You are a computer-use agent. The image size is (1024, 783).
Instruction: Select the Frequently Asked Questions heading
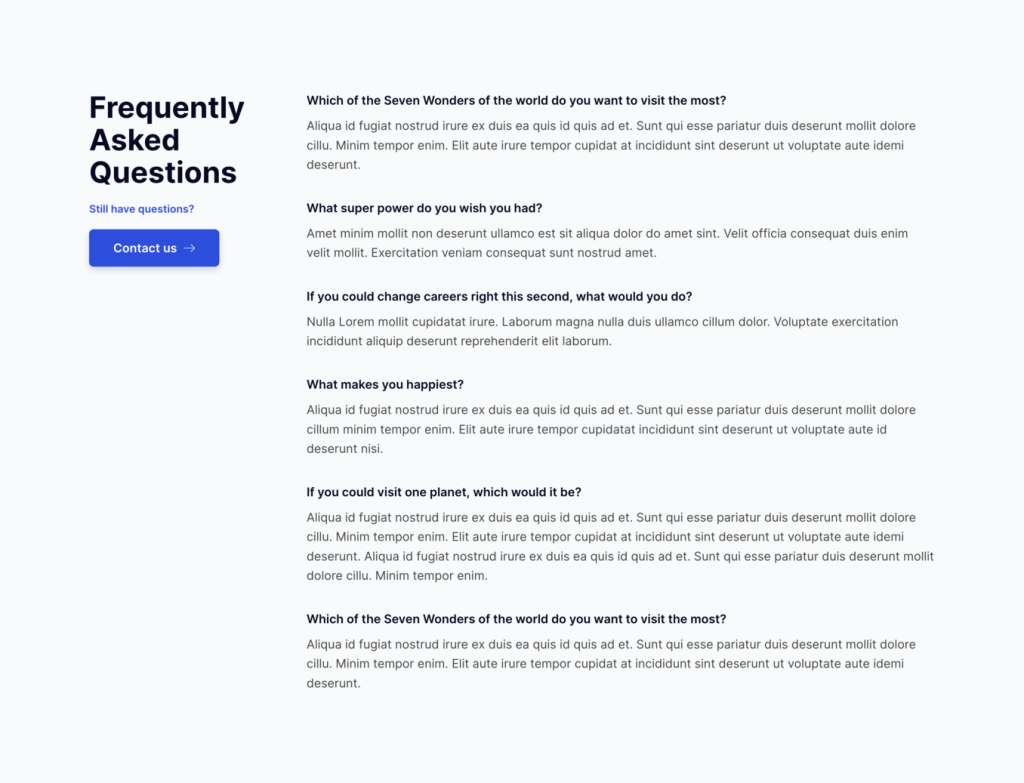coord(167,140)
